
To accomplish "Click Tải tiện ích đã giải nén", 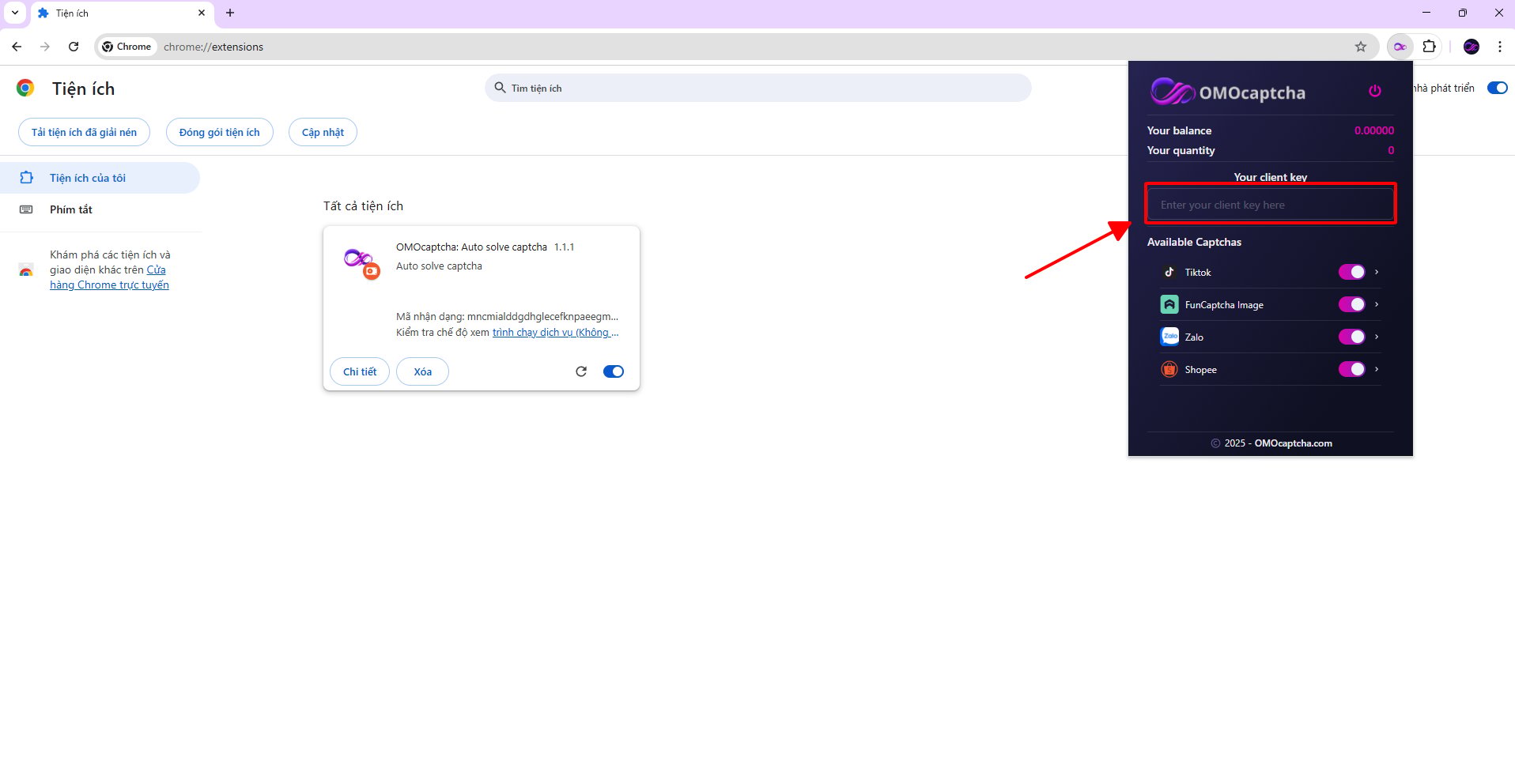I will point(84,132).
